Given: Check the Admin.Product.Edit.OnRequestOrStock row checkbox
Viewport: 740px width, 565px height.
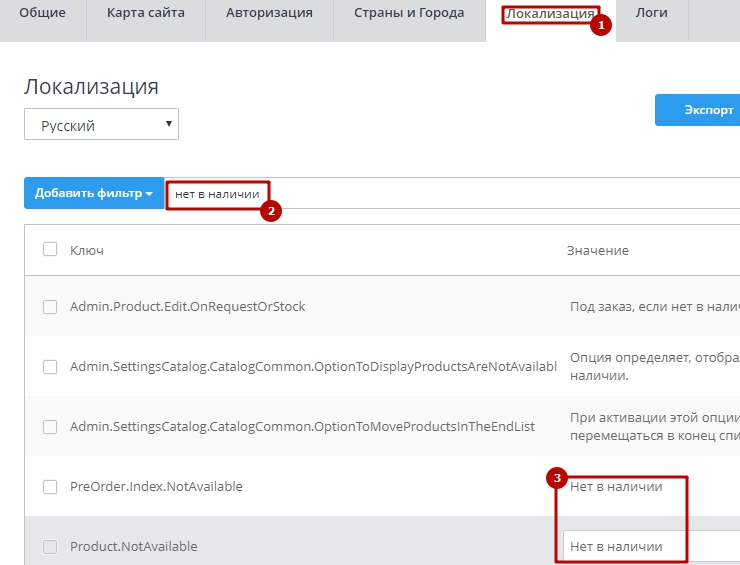Looking at the screenshot, I should click(50, 307).
